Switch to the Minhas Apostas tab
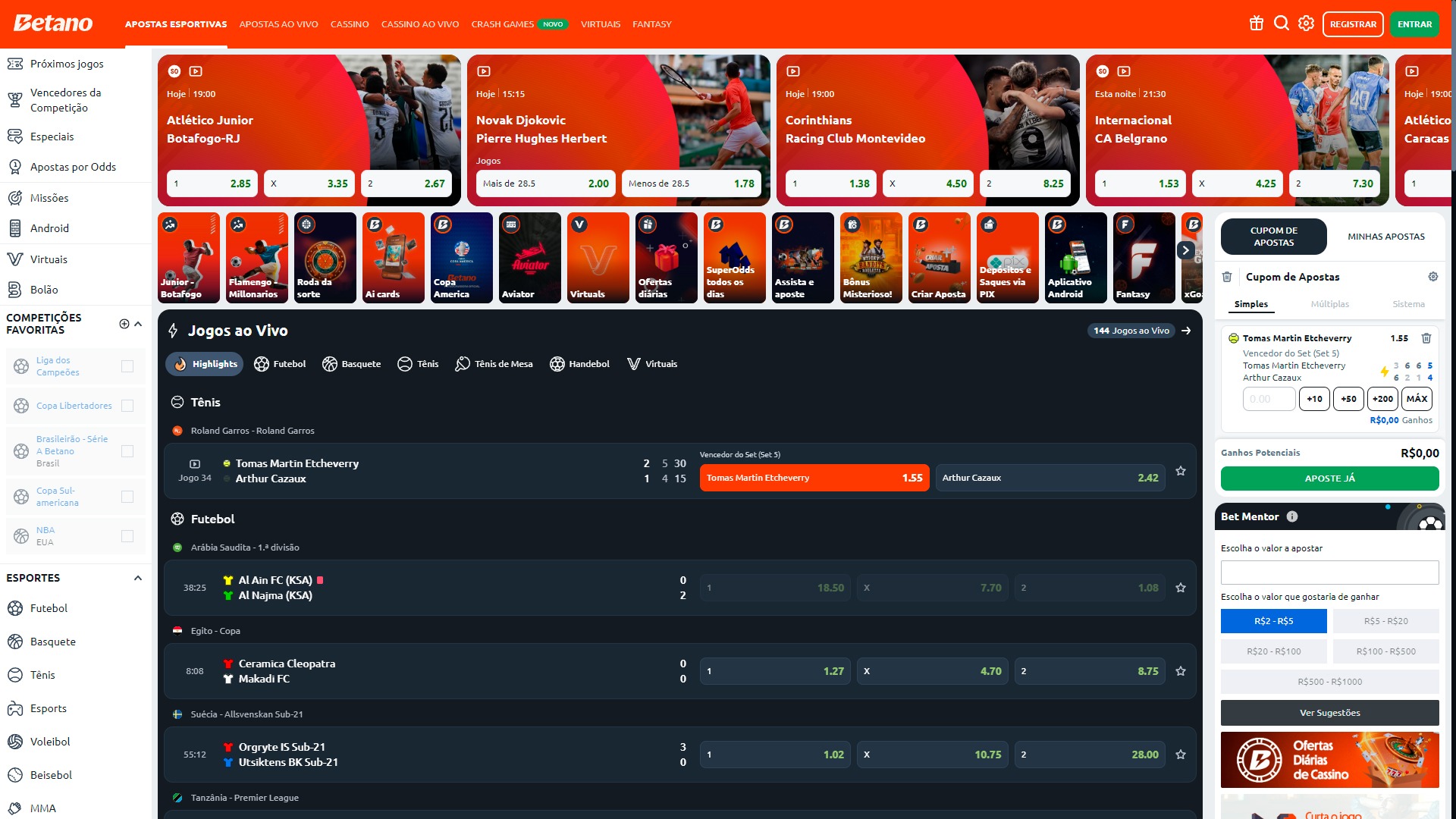This screenshot has width=1456, height=819. coord(1385,237)
